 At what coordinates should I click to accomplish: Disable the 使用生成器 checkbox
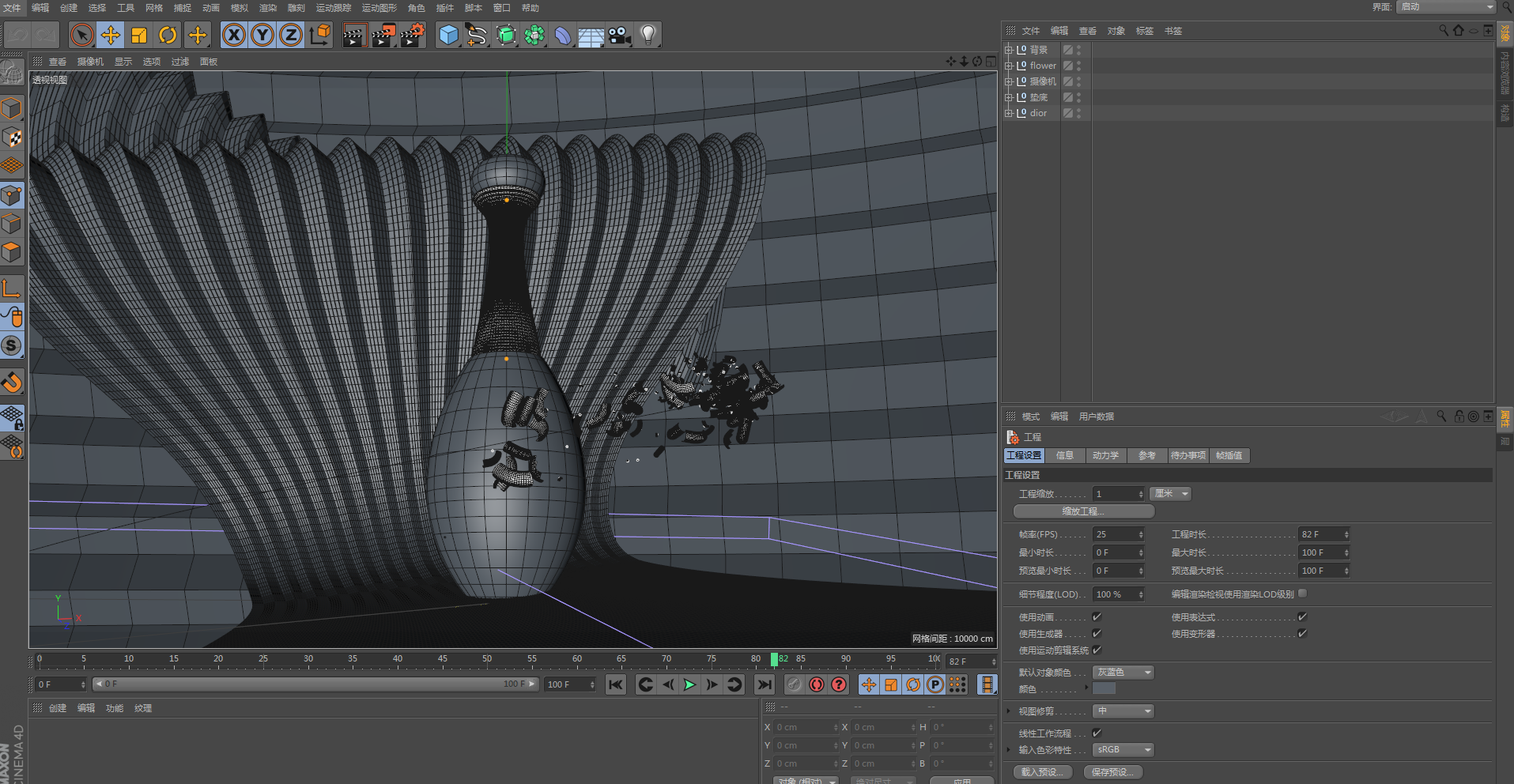(1097, 633)
